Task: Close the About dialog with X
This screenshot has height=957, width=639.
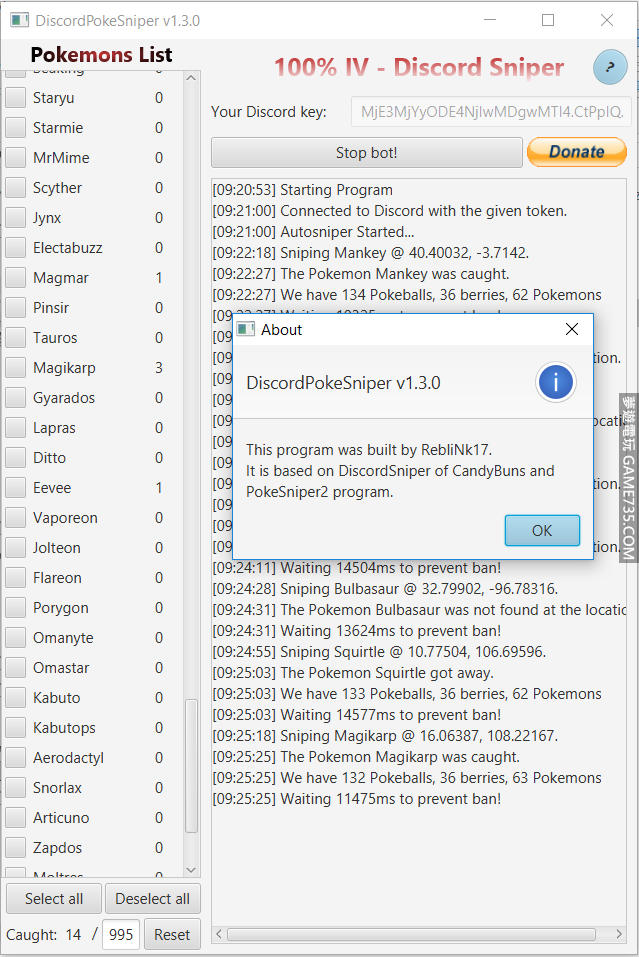Action: 572,329
